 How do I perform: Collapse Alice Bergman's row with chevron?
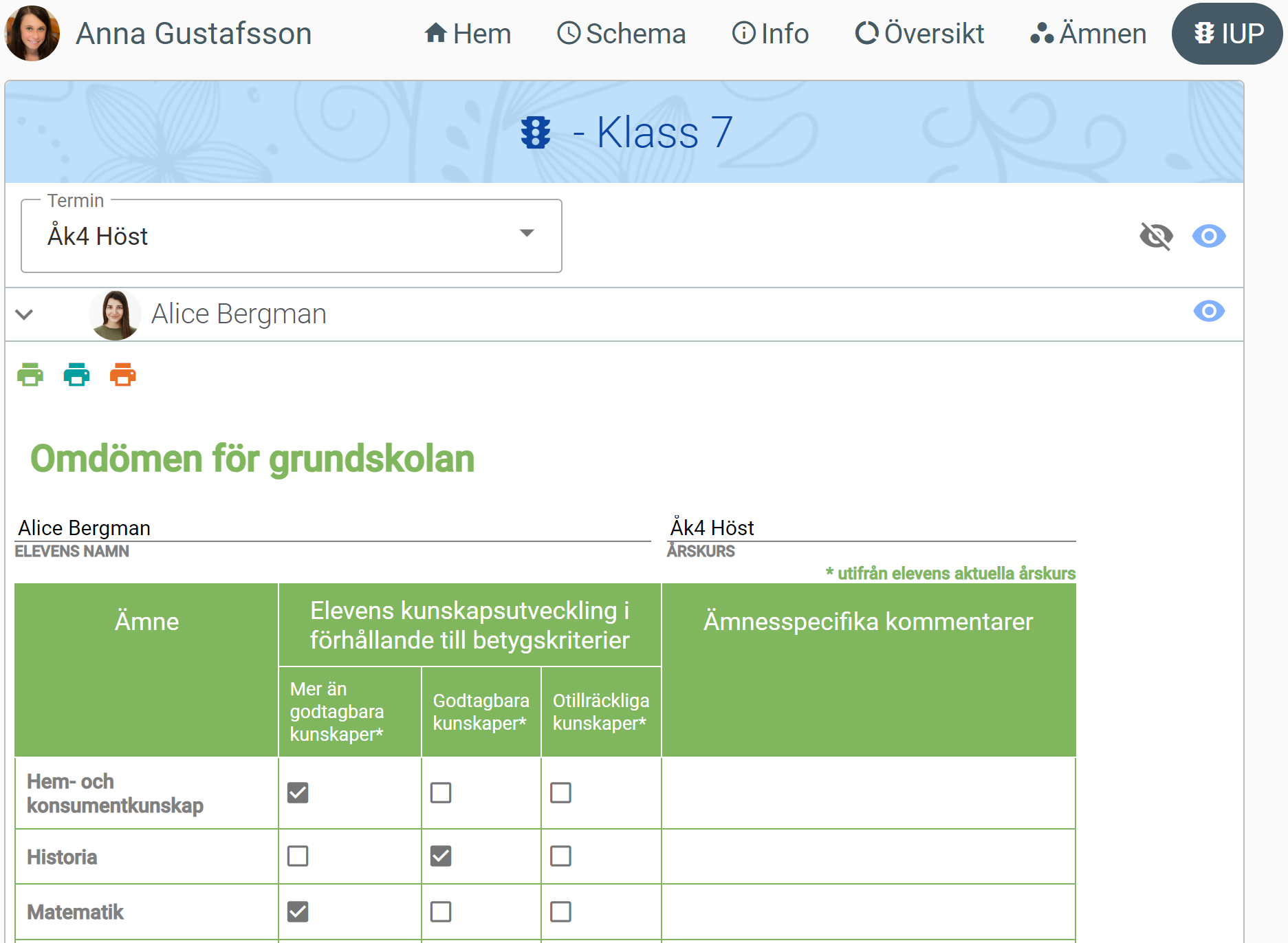point(25,314)
